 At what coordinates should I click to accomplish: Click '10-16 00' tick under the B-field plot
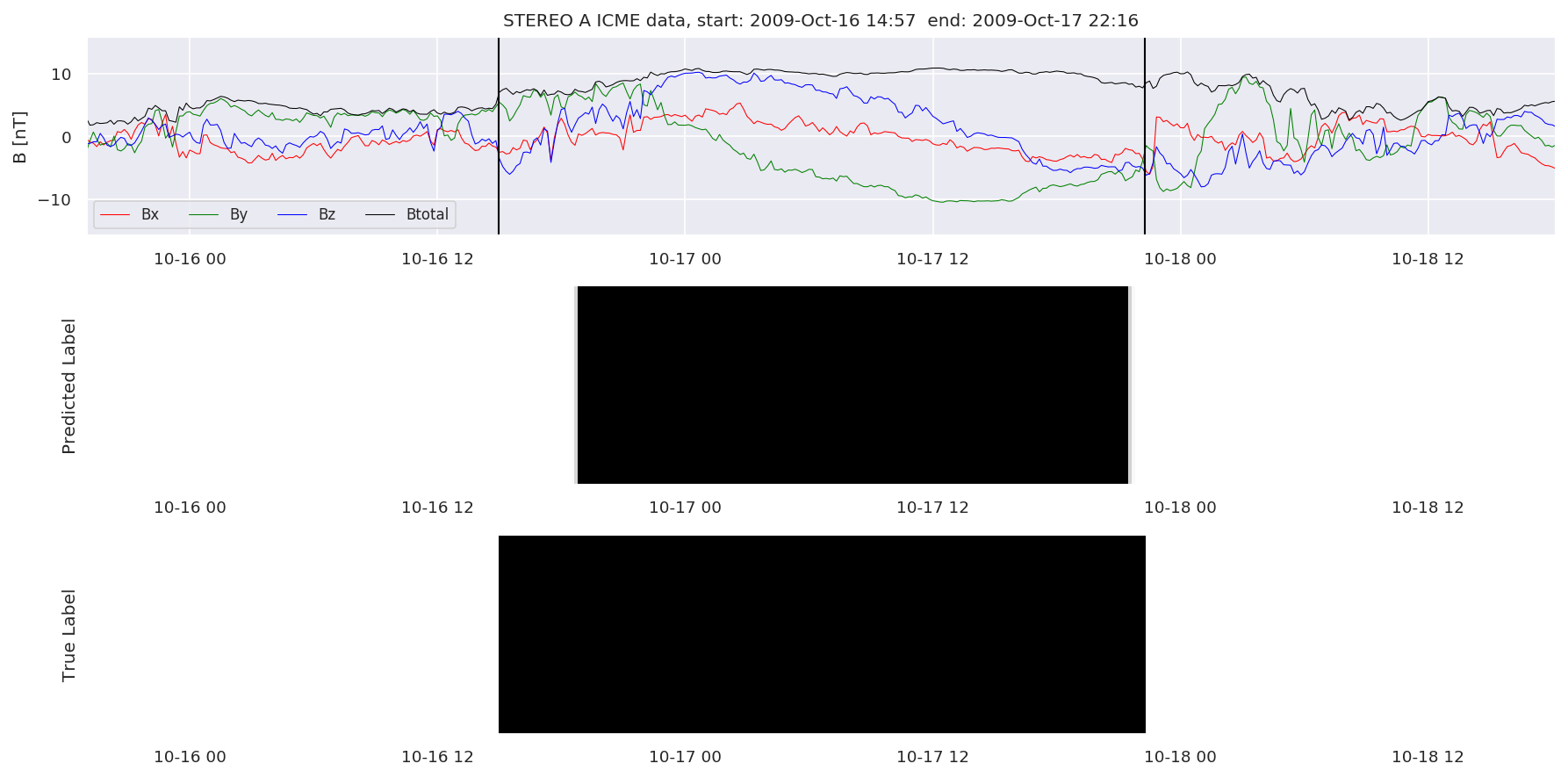[x=190, y=259]
